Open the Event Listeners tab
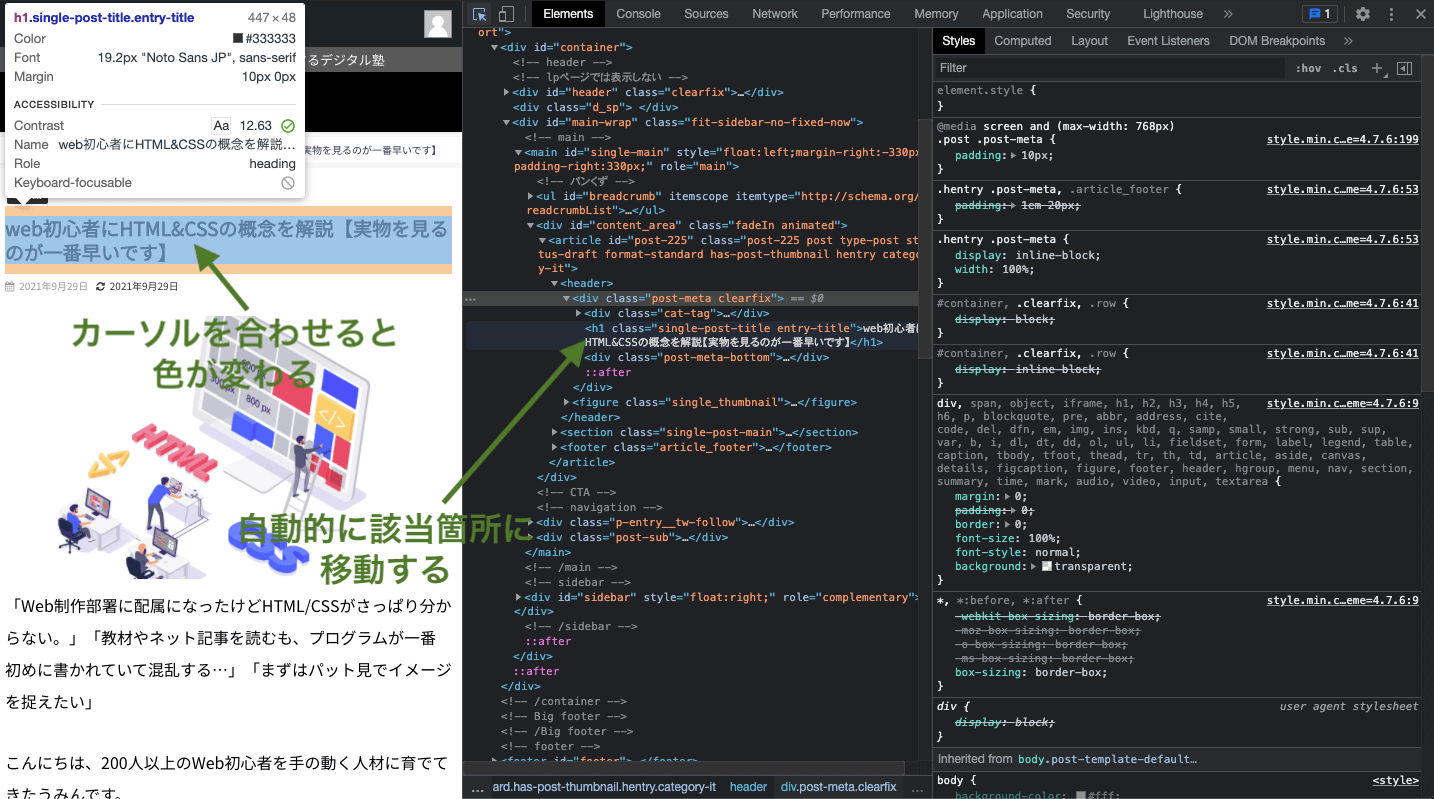Screen dimensions: 1434x799 (x=1168, y=41)
